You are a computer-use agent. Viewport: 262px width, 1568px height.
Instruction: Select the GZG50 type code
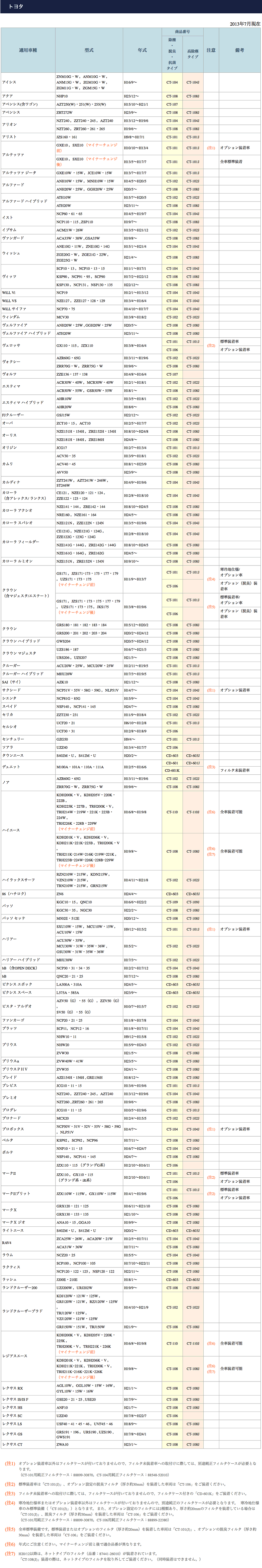click(62, 739)
